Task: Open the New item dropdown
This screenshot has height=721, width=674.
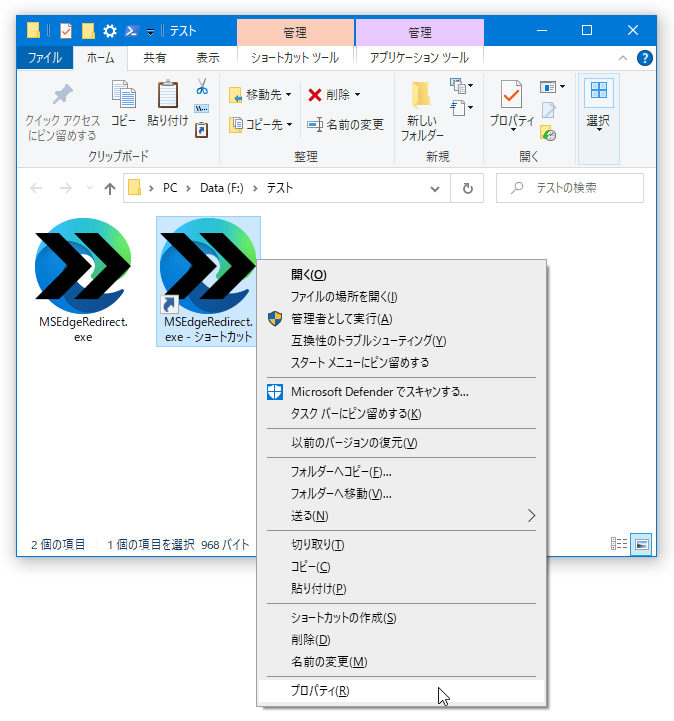Action: pos(461,86)
